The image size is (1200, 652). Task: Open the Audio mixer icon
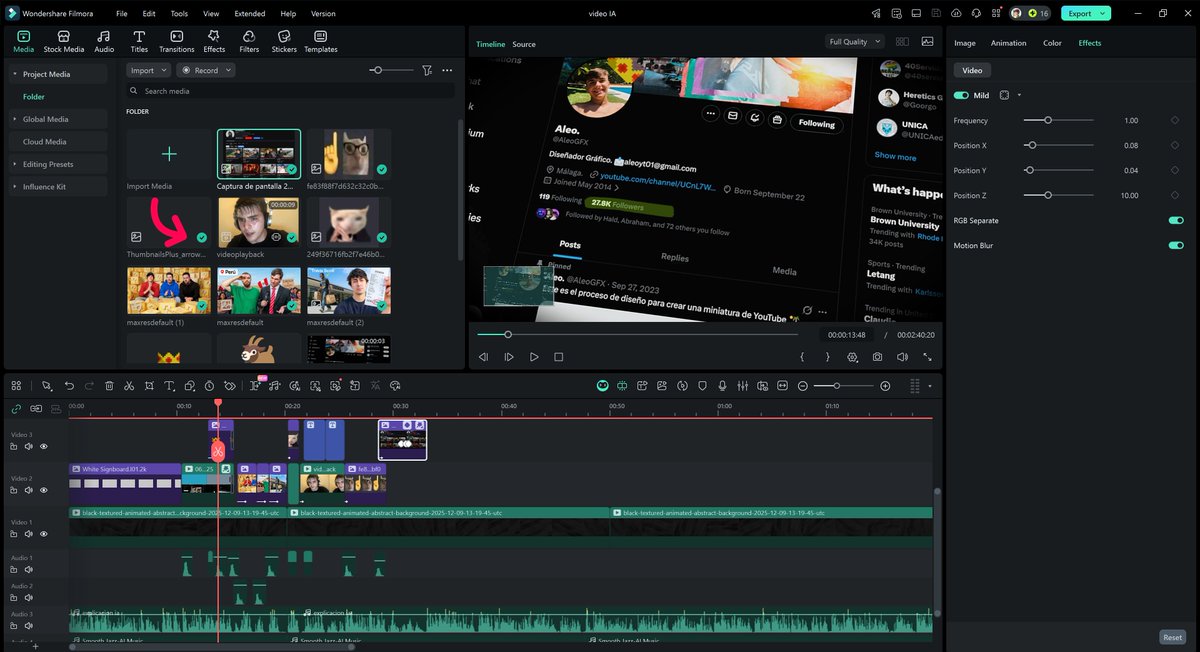(742, 385)
